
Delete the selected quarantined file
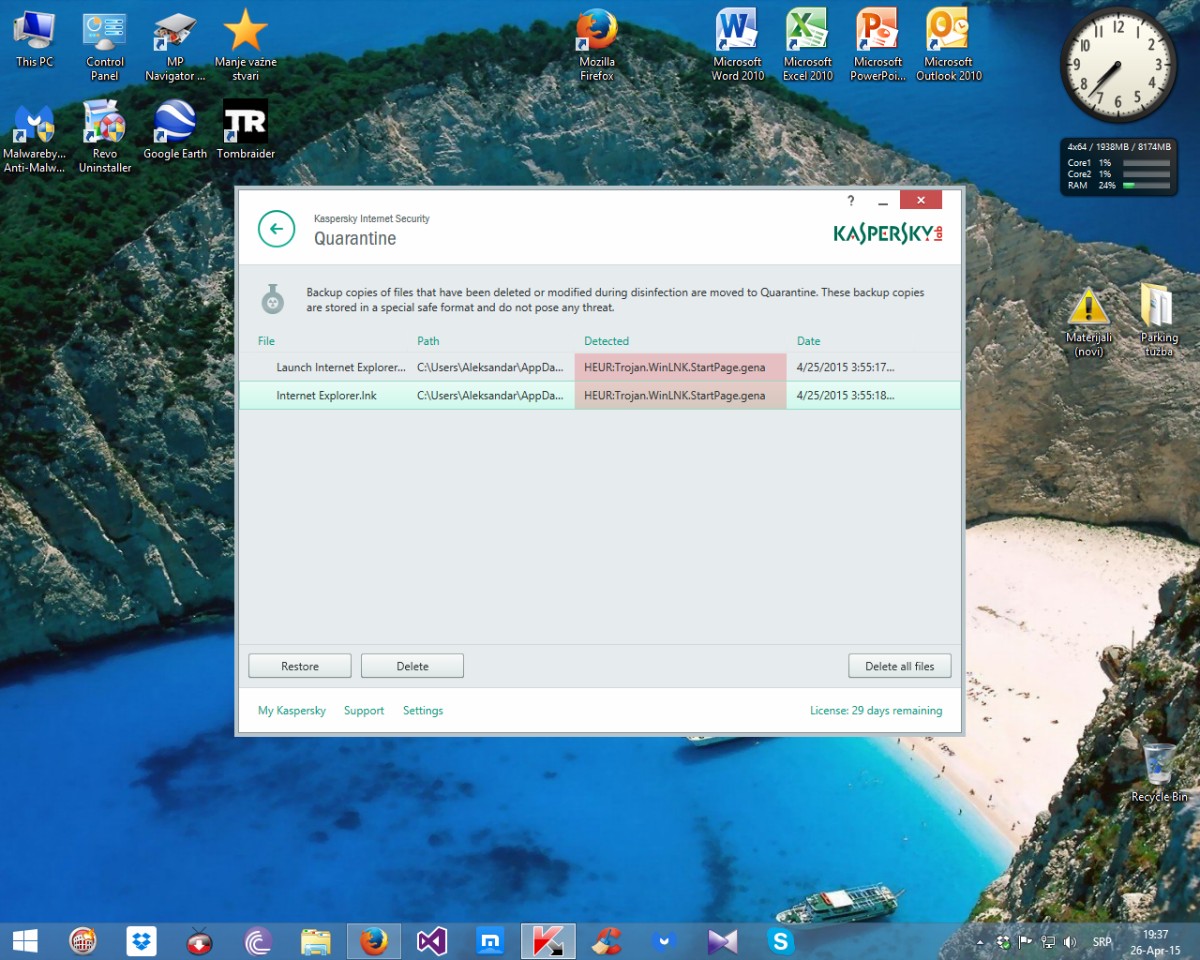tap(412, 666)
